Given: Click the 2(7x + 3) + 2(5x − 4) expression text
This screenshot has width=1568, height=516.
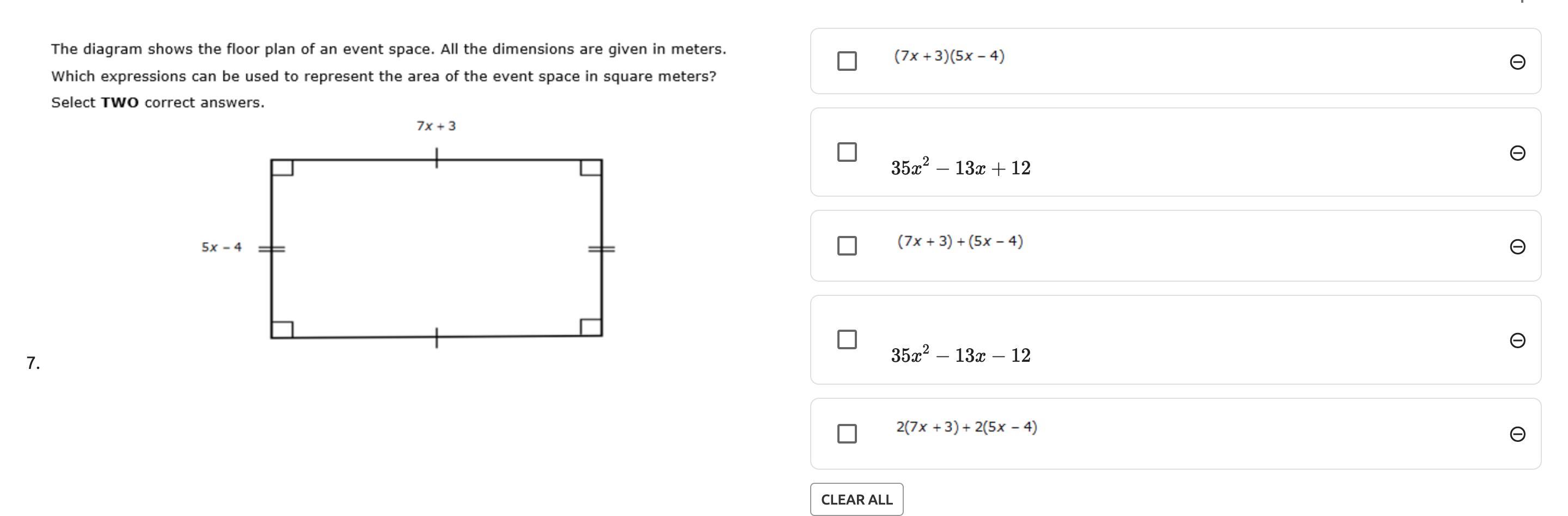Looking at the screenshot, I should click(x=966, y=427).
